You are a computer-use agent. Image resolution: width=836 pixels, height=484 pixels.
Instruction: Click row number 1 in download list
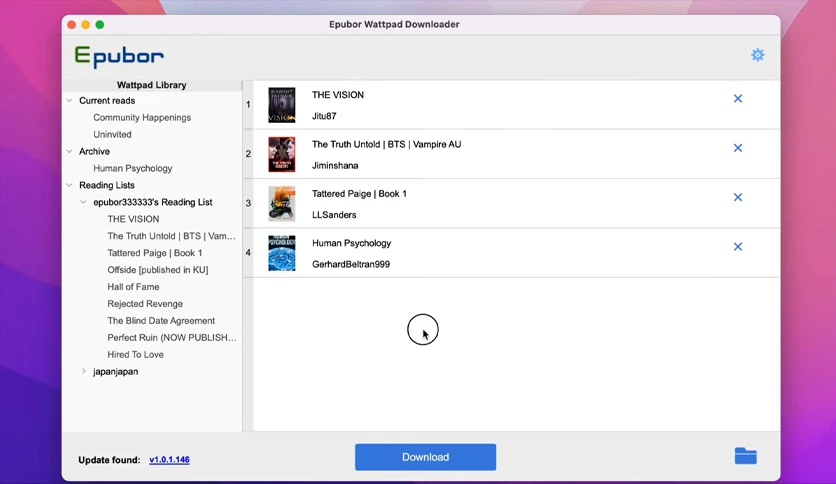[248, 104]
